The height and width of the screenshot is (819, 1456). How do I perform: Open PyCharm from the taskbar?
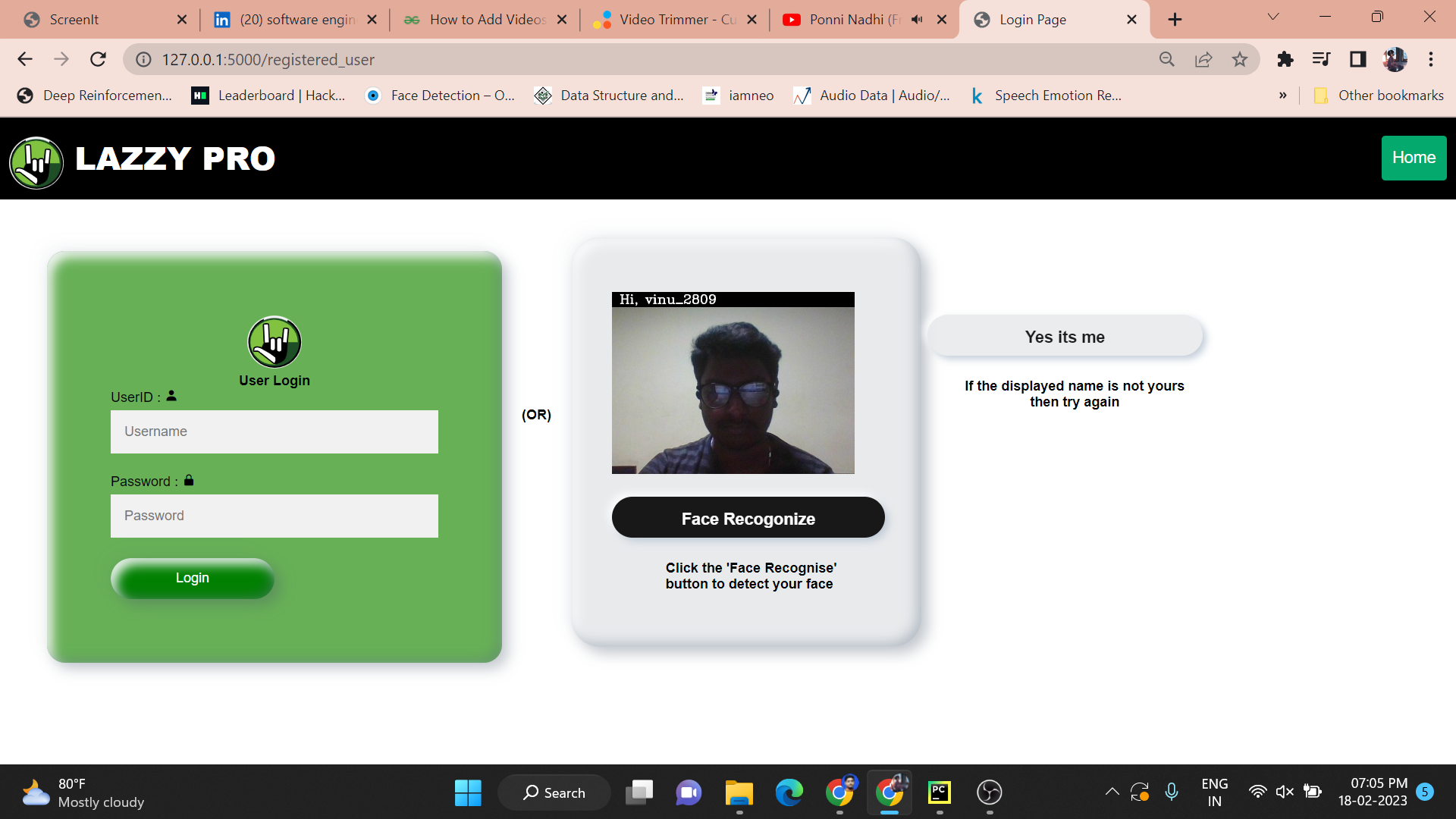pos(940,792)
